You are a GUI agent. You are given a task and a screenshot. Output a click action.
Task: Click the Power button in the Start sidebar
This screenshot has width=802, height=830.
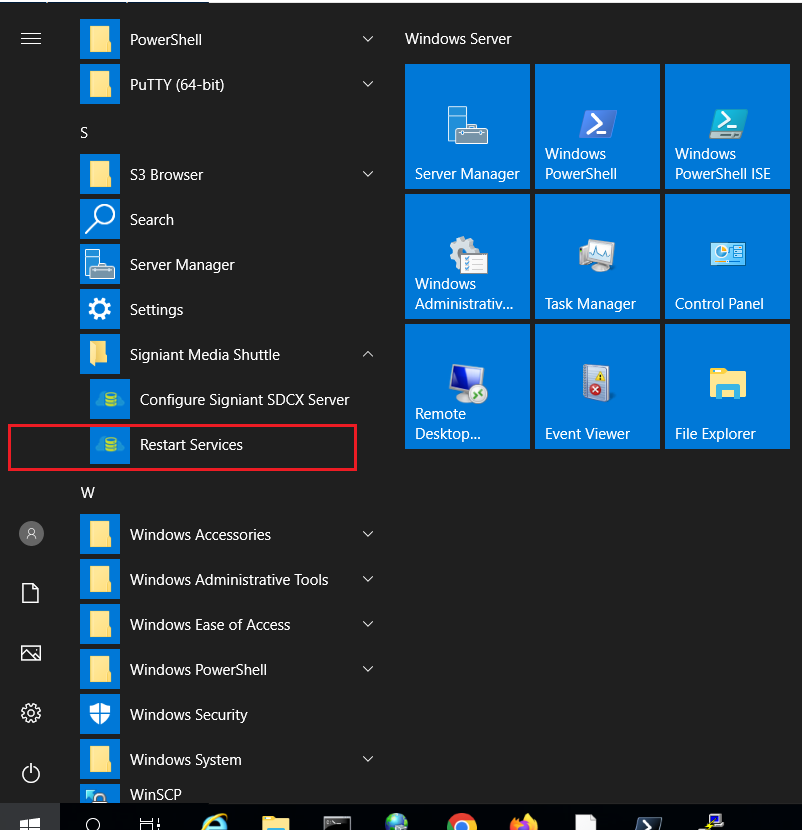31,773
